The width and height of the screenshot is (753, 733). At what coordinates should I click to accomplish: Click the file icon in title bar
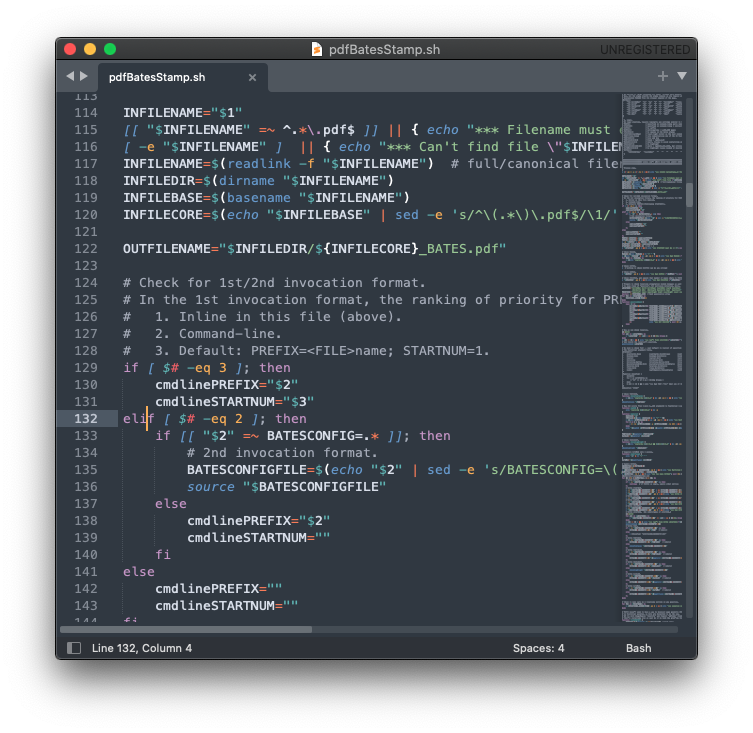[x=317, y=49]
